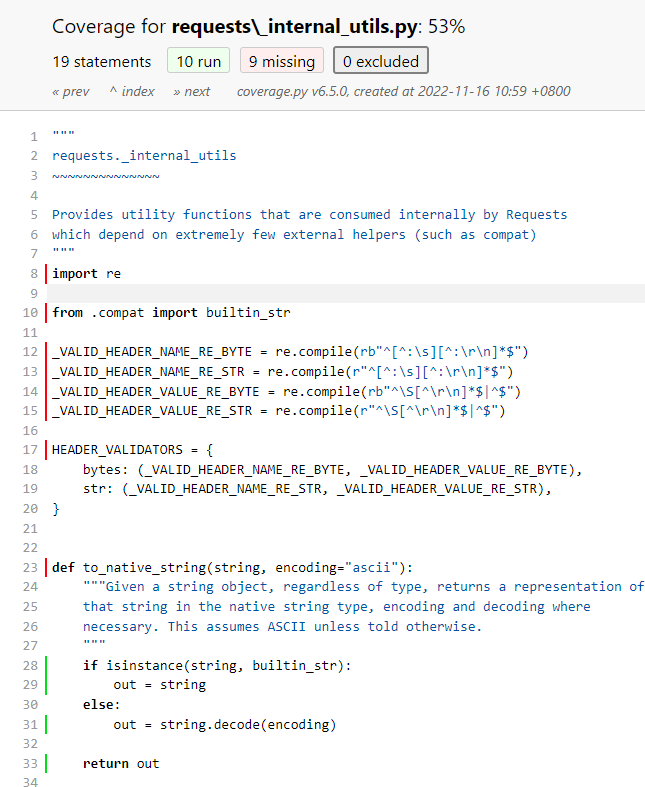This screenshot has width=645, height=787.
Task: Toggle the "9 missing" filter button
Action: click(x=281, y=61)
